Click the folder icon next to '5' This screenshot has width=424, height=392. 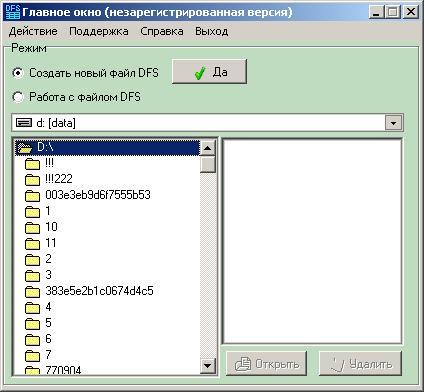pos(32,323)
